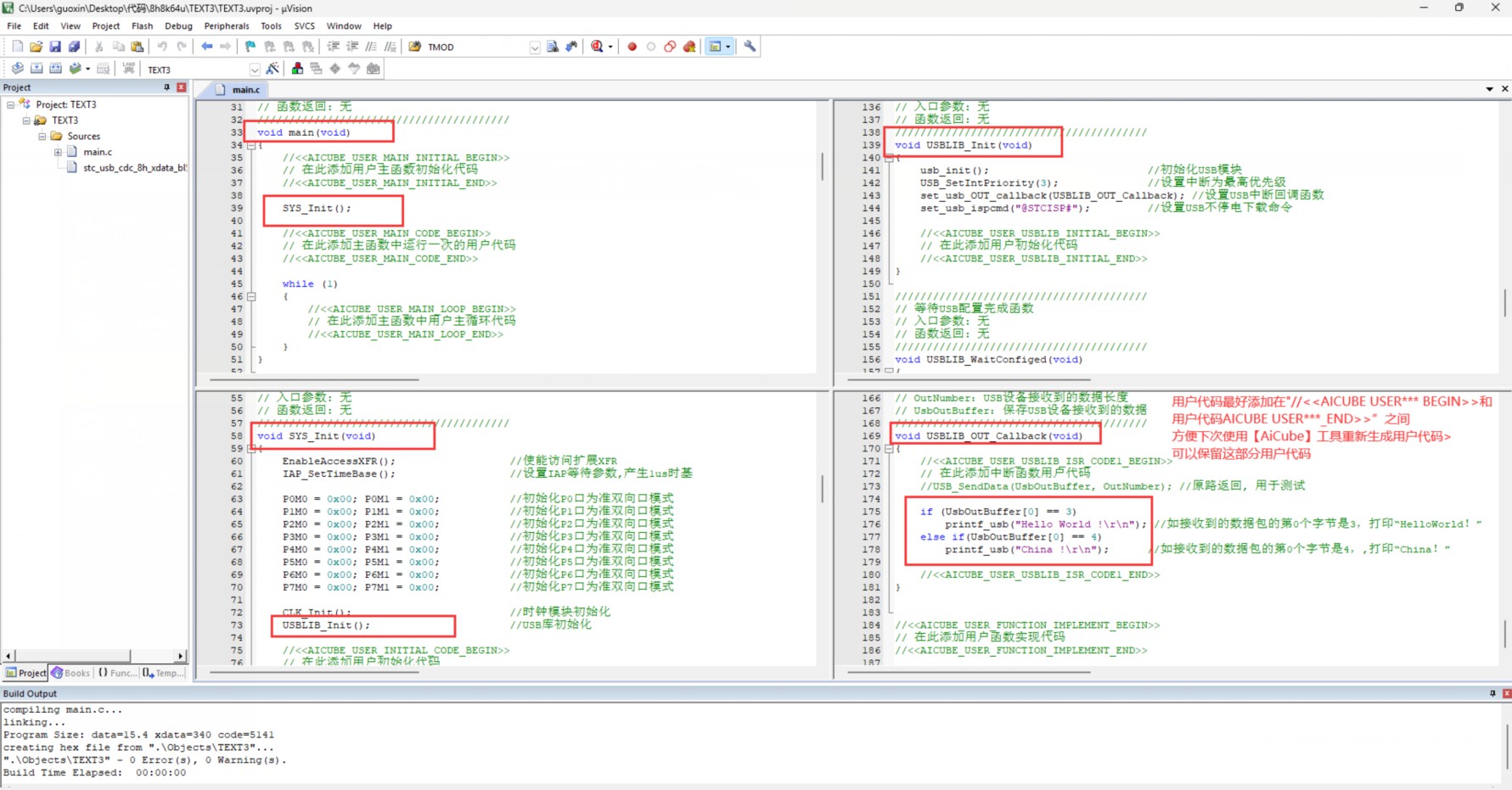Click the Save file toolbar icon

[55, 47]
